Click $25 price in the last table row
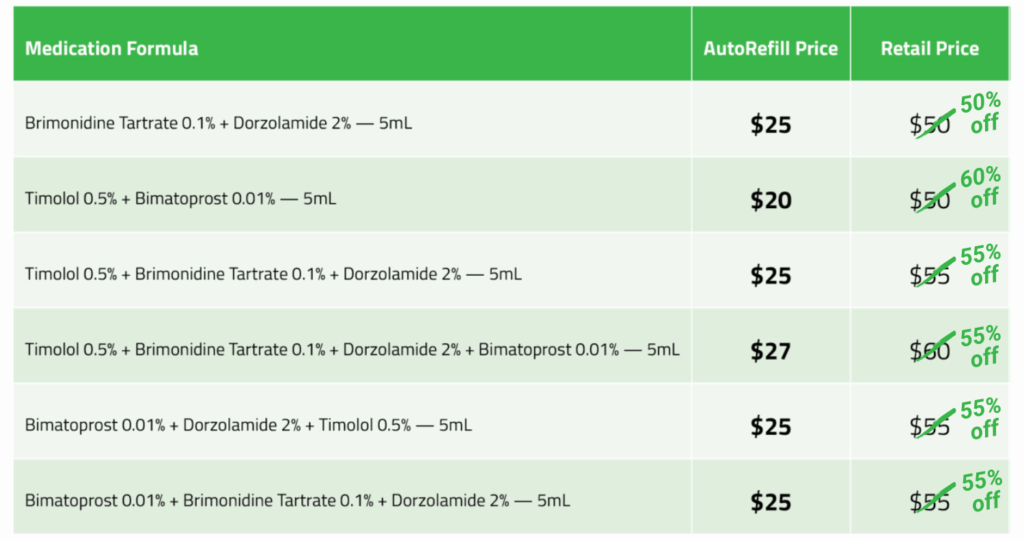The image size is (1024, 540). pyautogui.click(x=771, y=501)
